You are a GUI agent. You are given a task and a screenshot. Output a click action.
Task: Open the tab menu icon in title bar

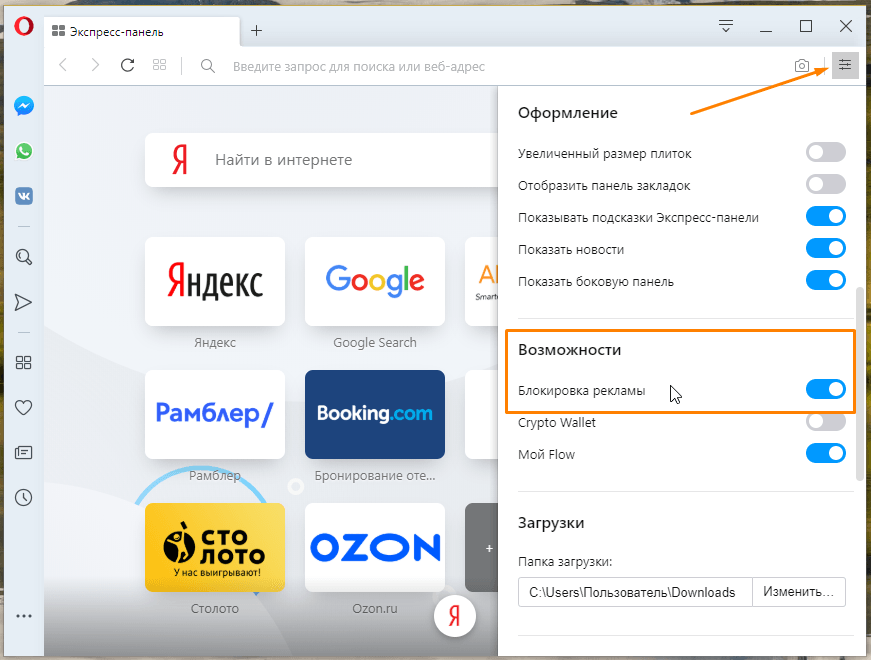725,26
